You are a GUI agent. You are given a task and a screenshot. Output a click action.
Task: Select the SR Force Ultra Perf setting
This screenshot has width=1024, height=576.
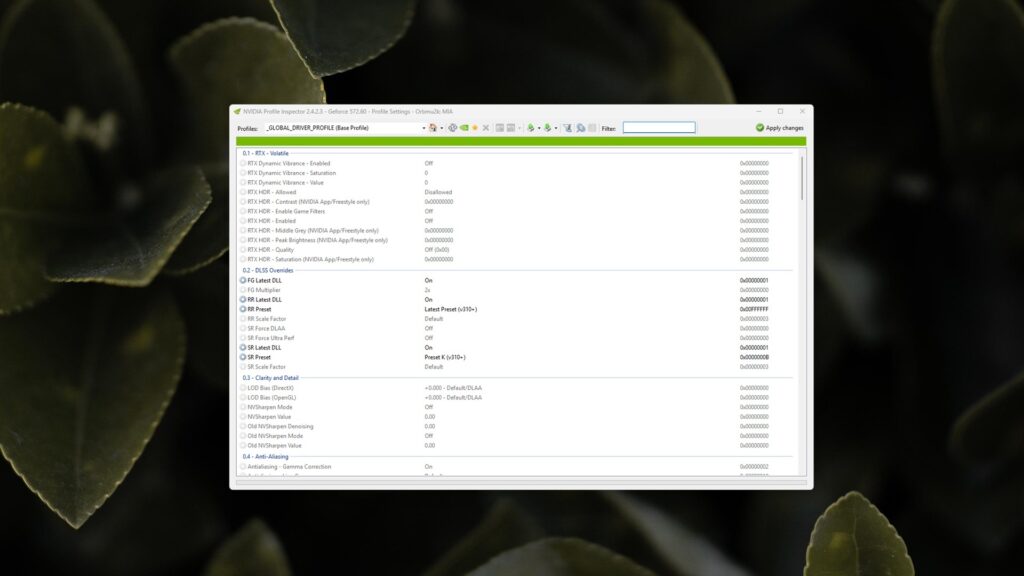click(271, 338)
